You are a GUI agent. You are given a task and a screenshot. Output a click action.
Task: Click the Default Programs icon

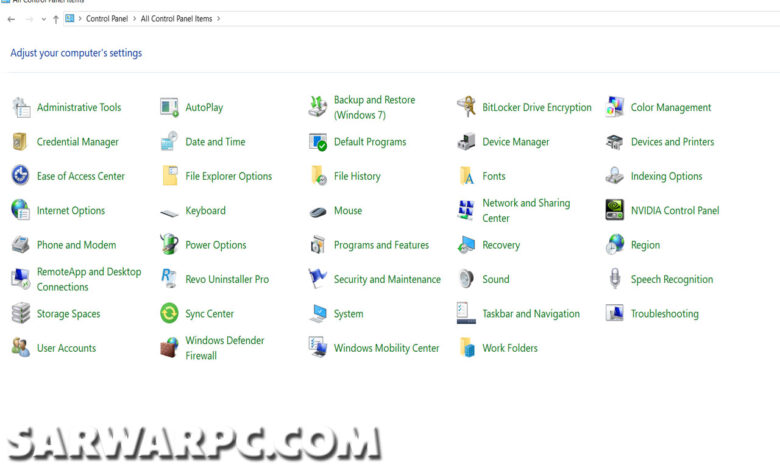click(x=317, y=142)
